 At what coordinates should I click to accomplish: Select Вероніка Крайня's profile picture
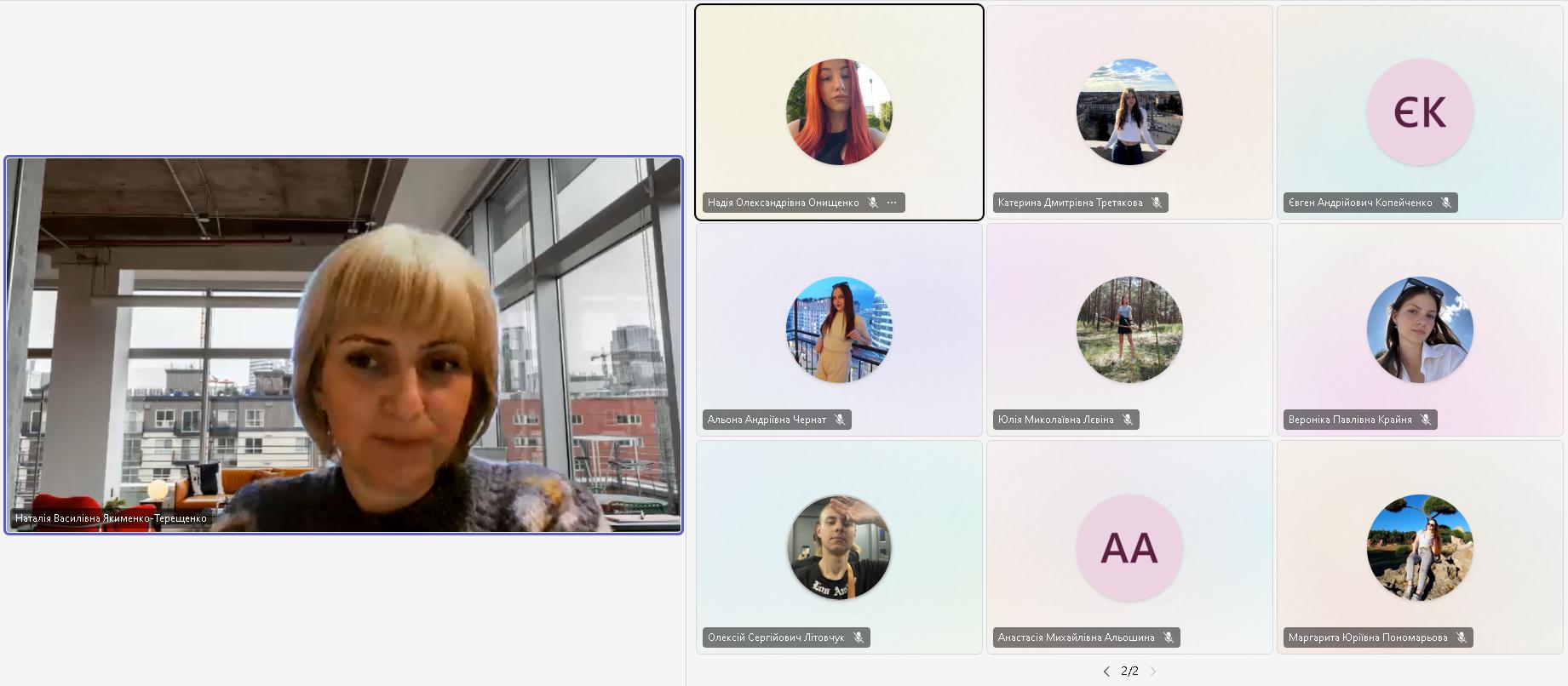[x=1420, y=329]
